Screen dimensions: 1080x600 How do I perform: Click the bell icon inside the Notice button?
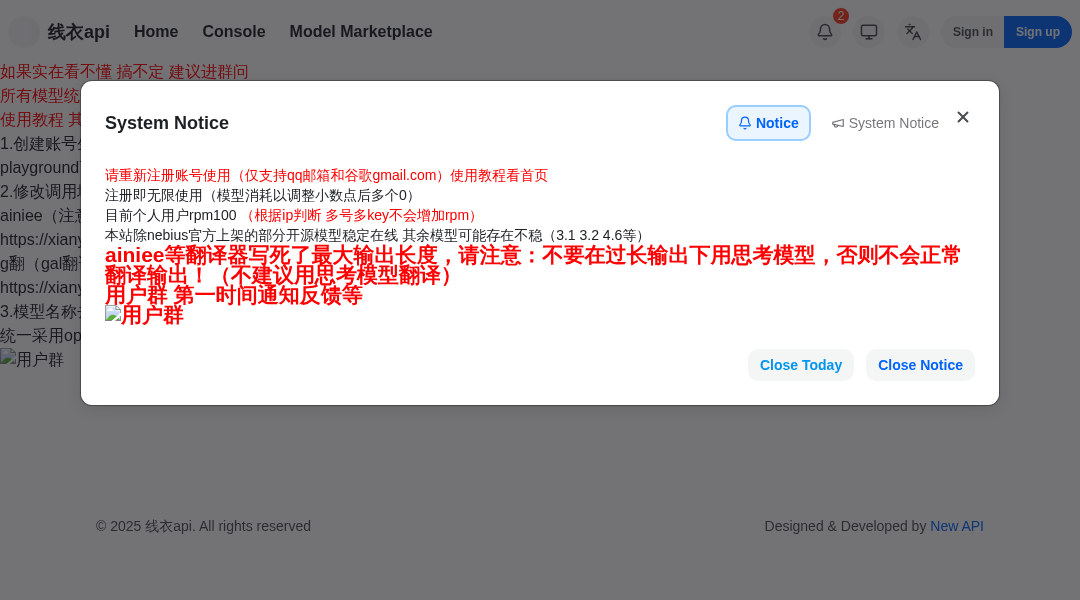coord(744,122)
